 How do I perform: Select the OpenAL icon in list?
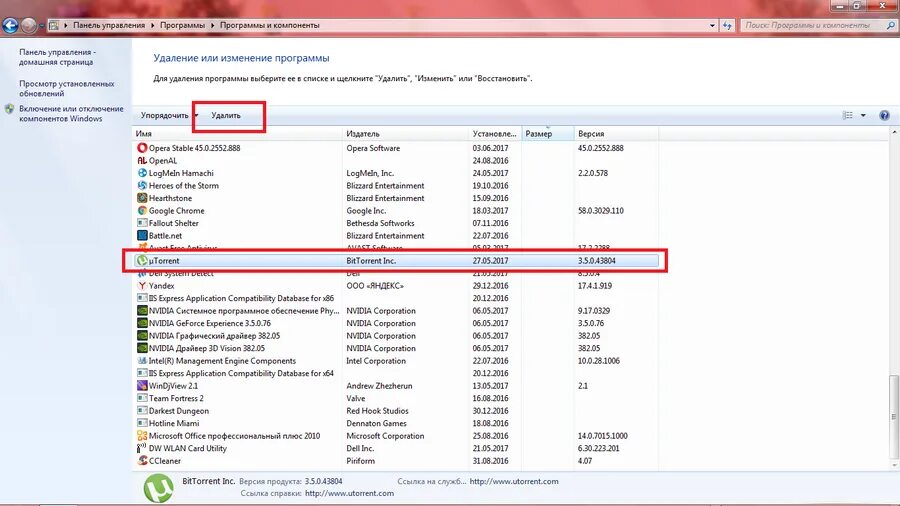(x=142, y=161)
